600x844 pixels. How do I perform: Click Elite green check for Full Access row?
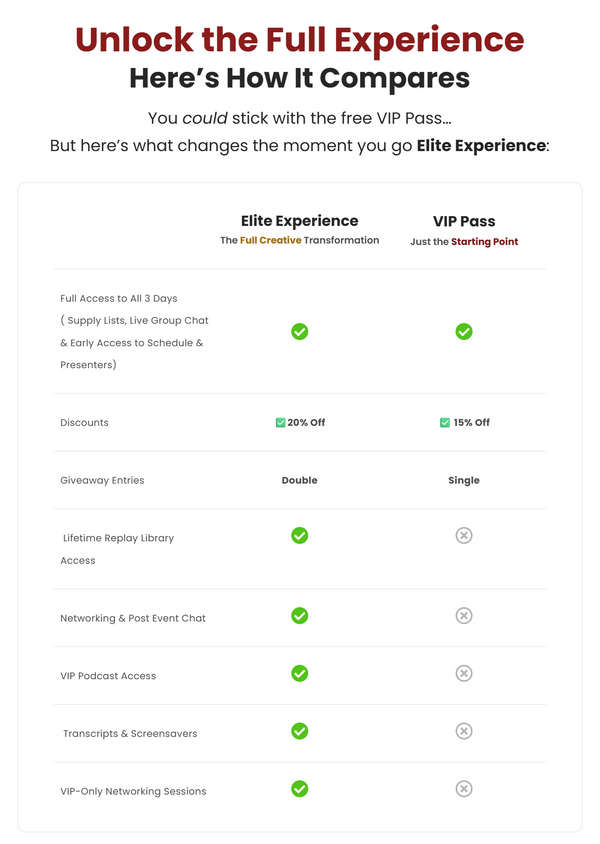pos(299,331)
